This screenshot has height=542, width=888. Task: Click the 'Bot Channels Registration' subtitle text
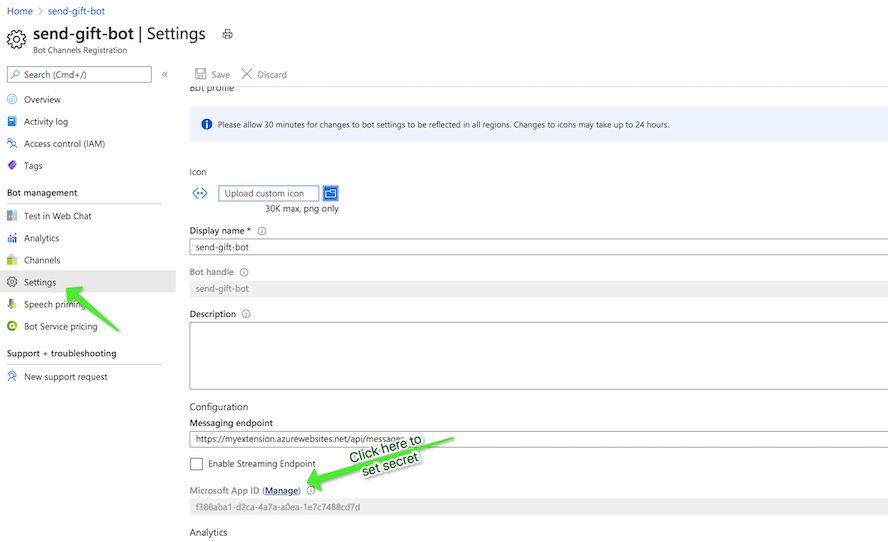[80, 50]
